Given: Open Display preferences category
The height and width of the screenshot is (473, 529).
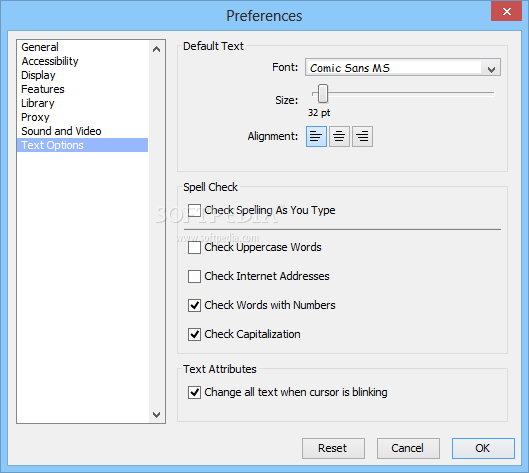Looking at the screenshot, I should [x=82, y=75].
